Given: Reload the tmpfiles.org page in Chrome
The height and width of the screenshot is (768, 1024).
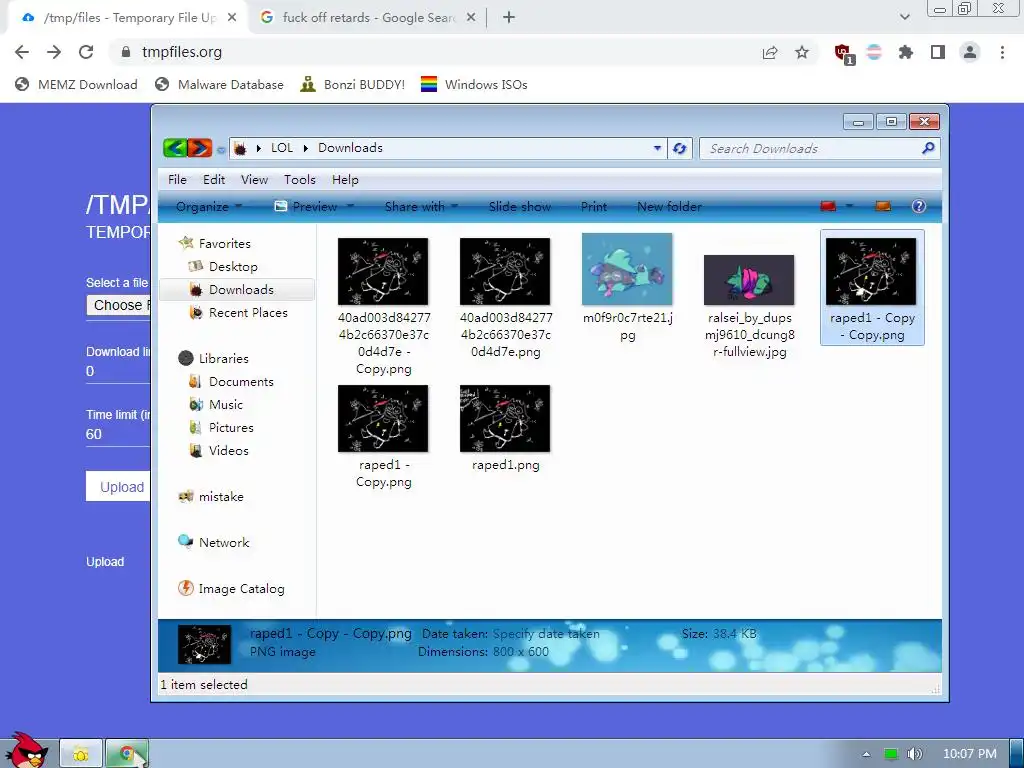Looking at the screenshot, I should coord(86,52).
